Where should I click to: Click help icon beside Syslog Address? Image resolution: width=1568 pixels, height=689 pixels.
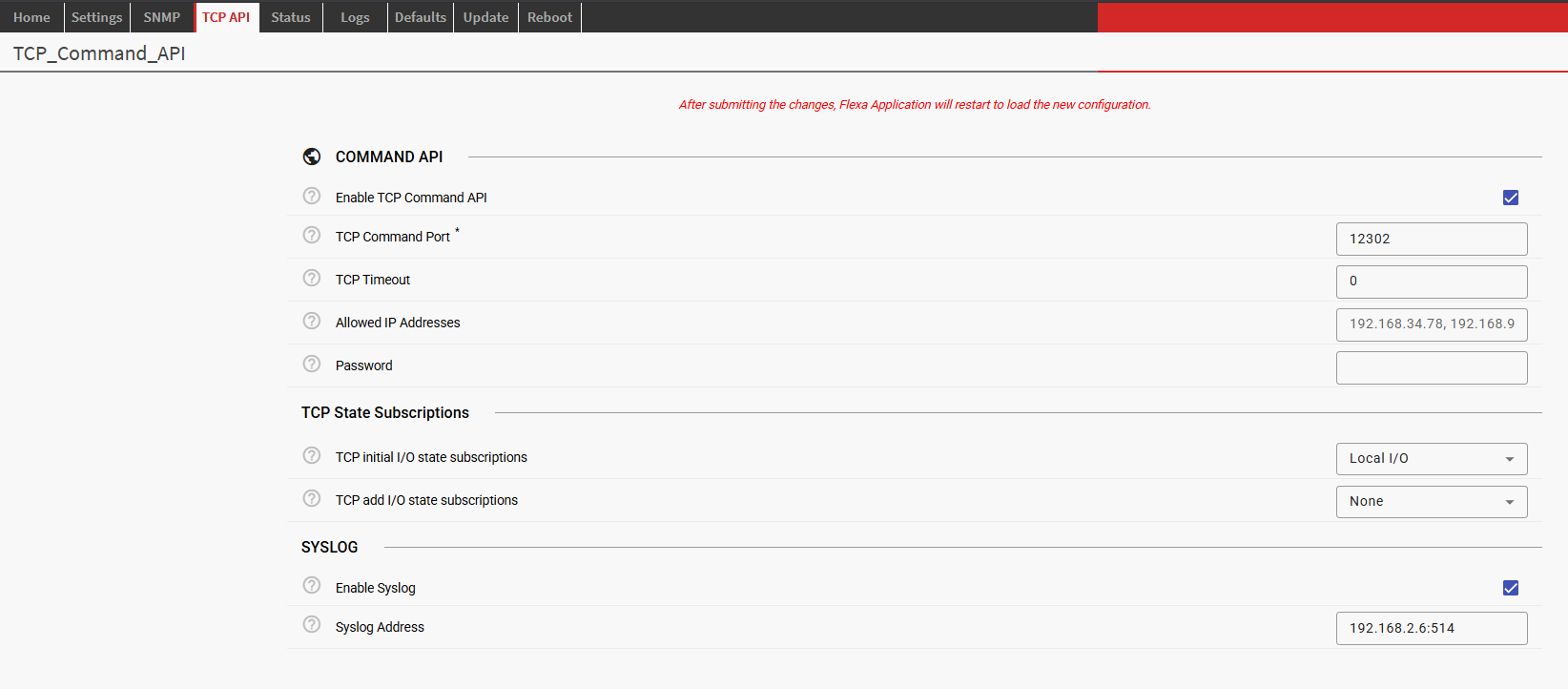pos(312,625)
